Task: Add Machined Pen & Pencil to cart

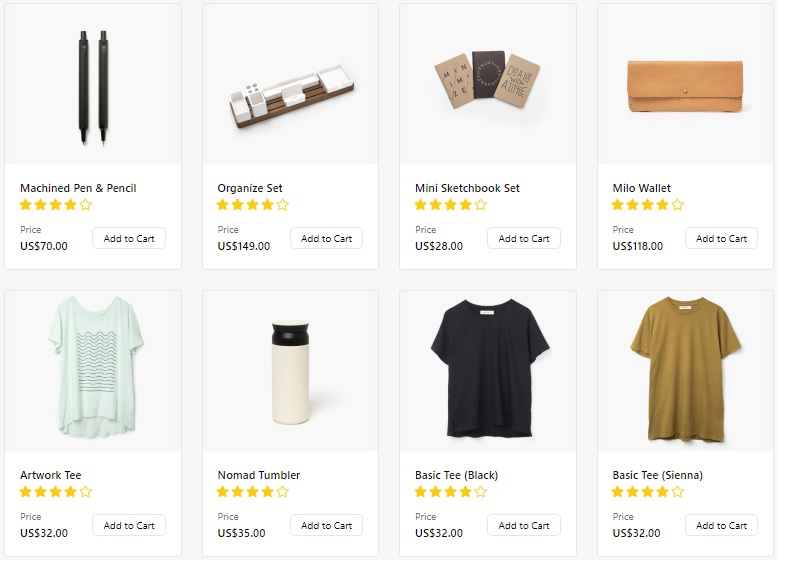Action: click(x=129, y=238)
